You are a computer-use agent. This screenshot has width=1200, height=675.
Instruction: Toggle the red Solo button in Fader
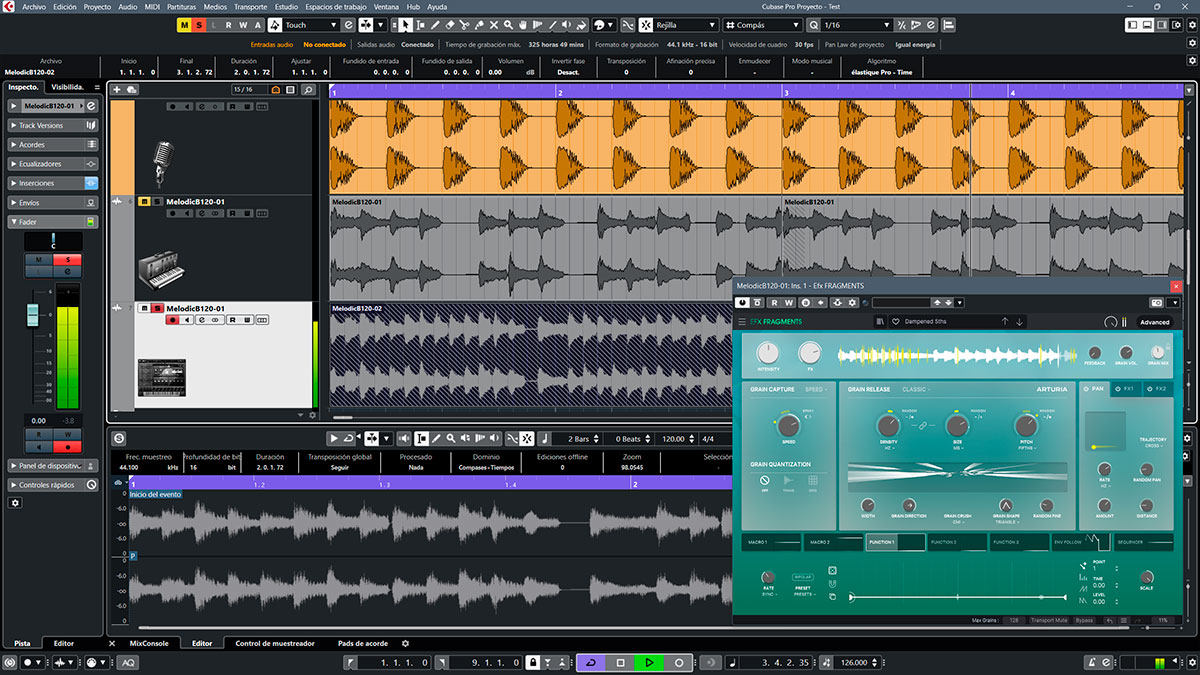68,259
